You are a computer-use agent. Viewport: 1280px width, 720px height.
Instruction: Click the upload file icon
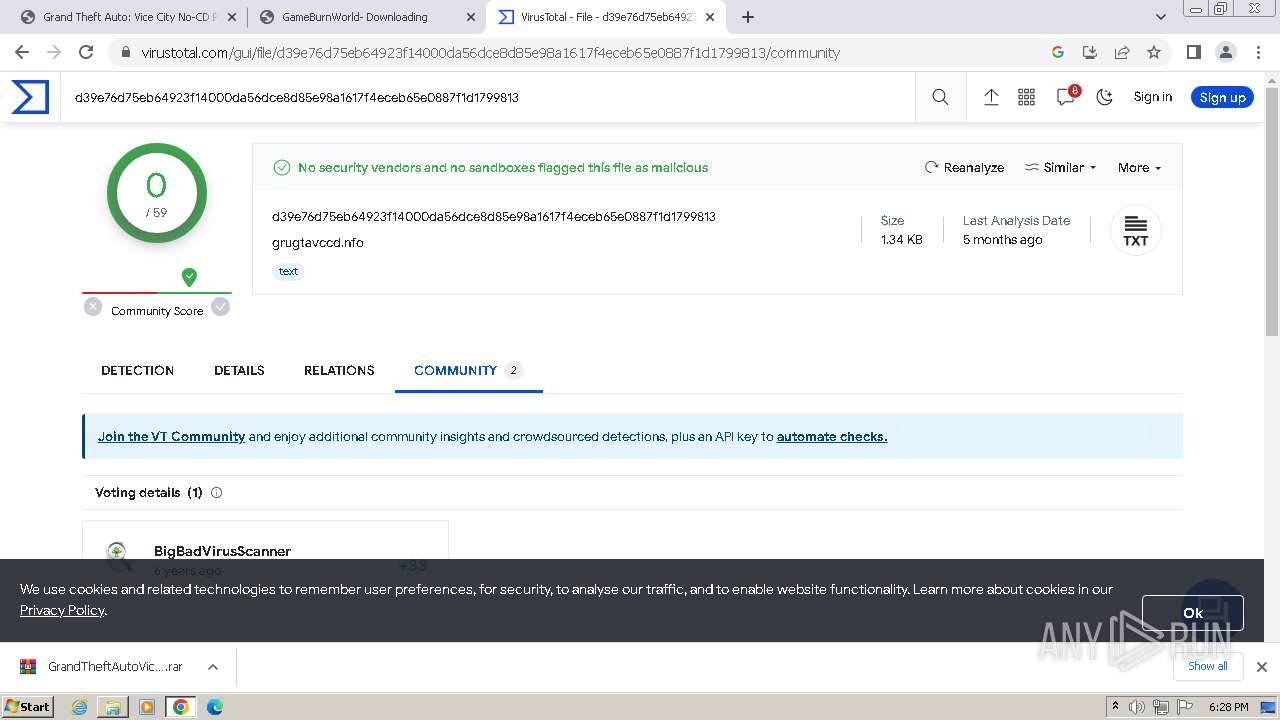pyautogui.click(x=991, y=97)
